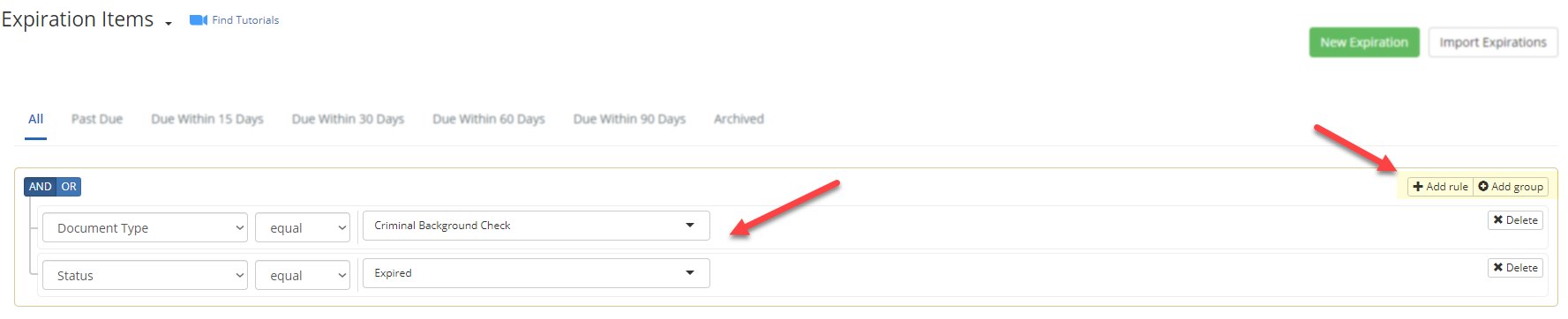Click the Add group button

pos(1511,187)
